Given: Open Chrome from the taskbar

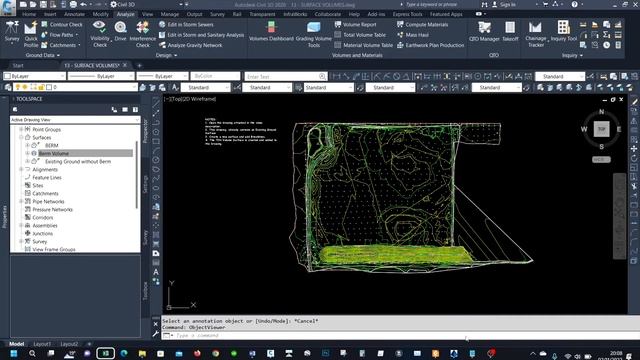Looking at the screenshot, I should click(x=216, y=353).
